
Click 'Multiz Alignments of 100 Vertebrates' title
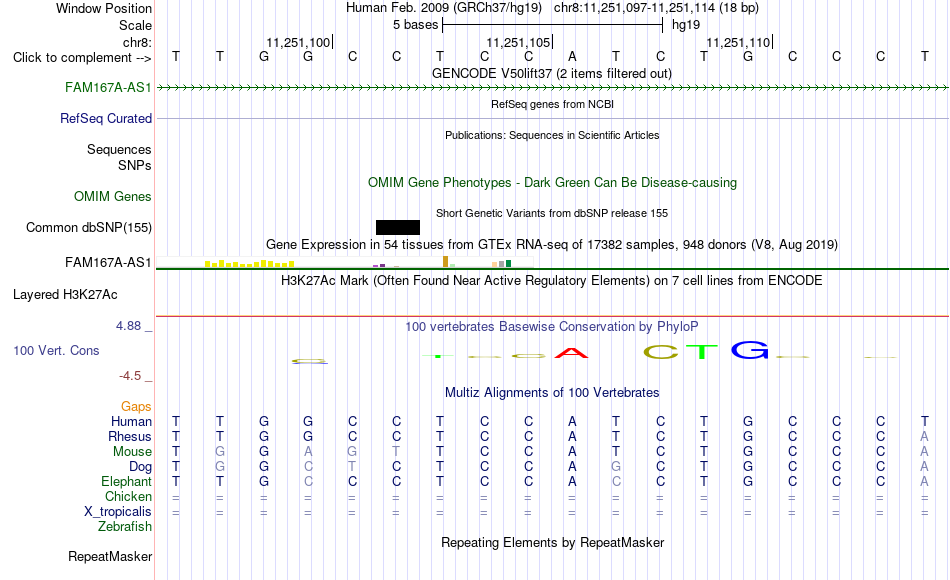click(x=552, y=392)
